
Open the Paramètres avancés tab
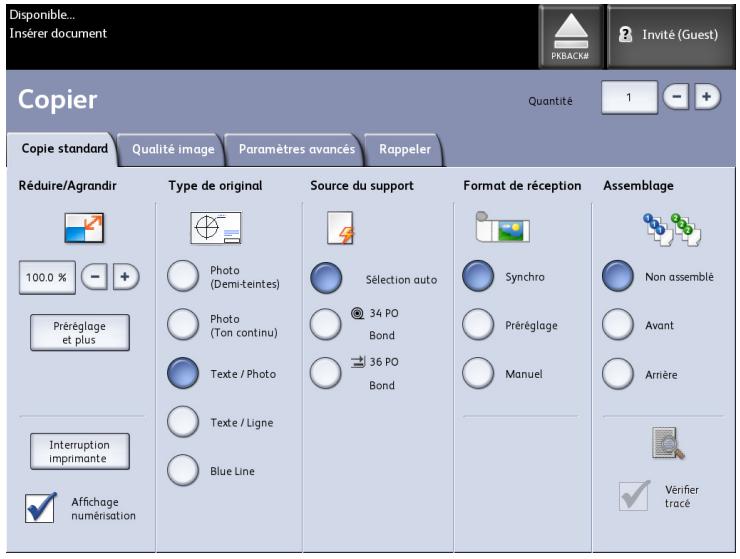click(295, 150)
